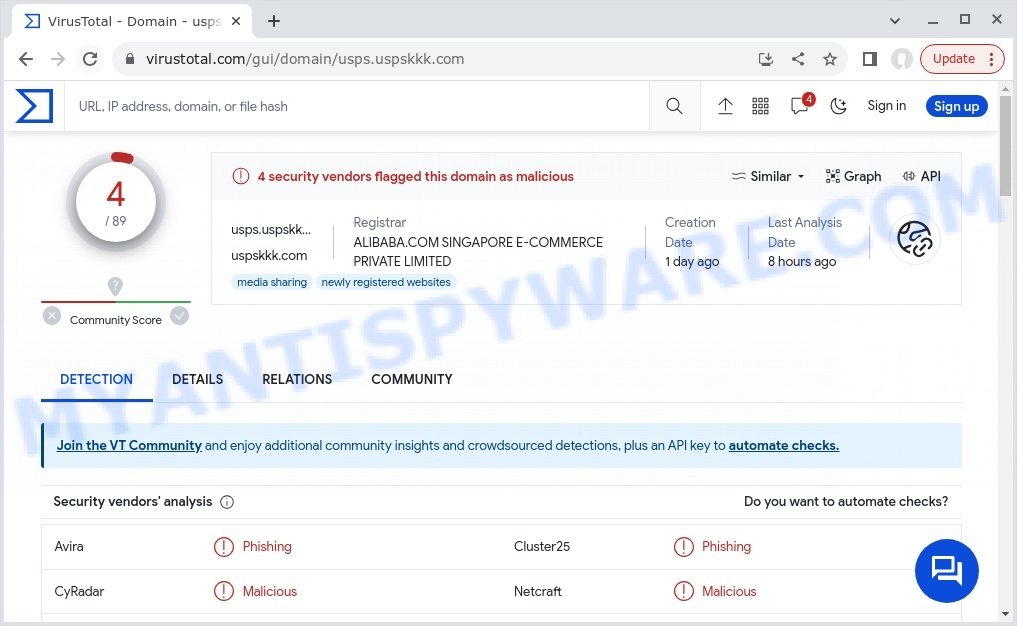Screen dimensions: 1017x626
Task: Click info icon beside Security vendors' analysis
Action: [227, 502]
